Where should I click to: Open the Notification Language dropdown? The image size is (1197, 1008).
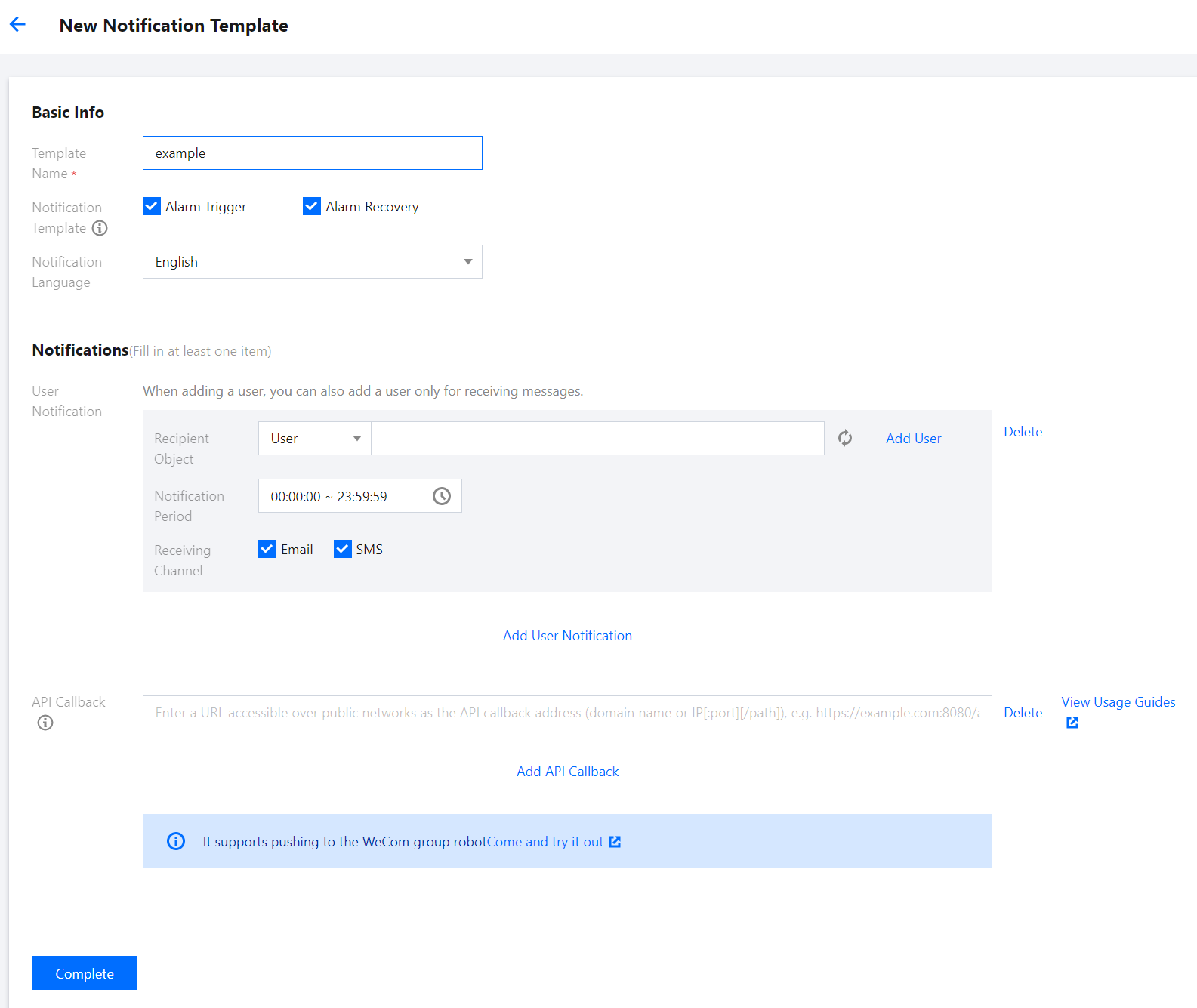click(x=312, y=262)
